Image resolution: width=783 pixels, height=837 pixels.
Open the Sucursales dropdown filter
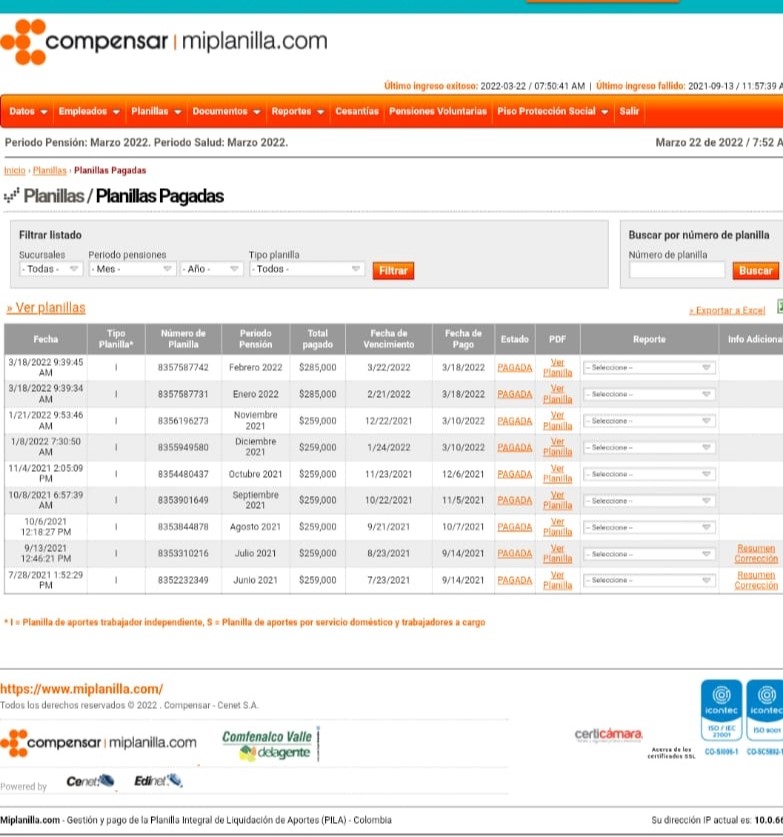point(51,269)
